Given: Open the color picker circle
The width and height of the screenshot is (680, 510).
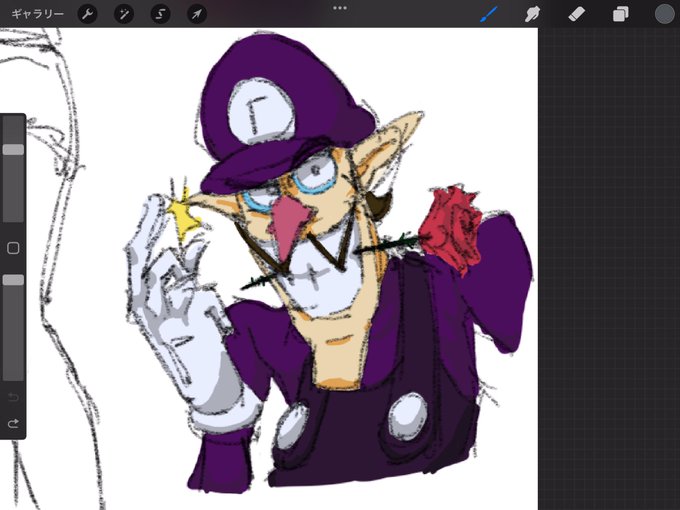Looking at the screenshot, I should click(664, 14).
